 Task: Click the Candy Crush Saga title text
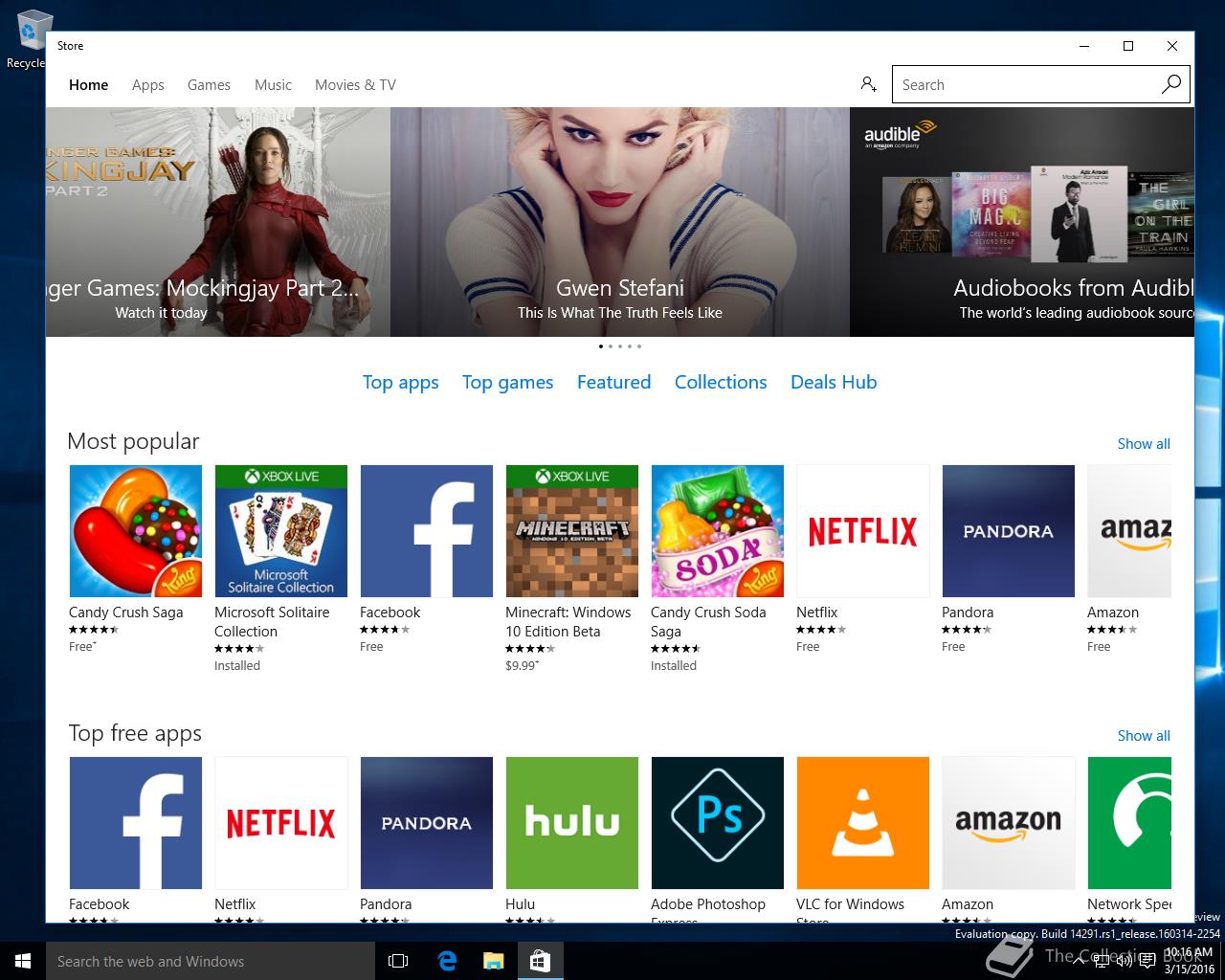click(125, 612)
